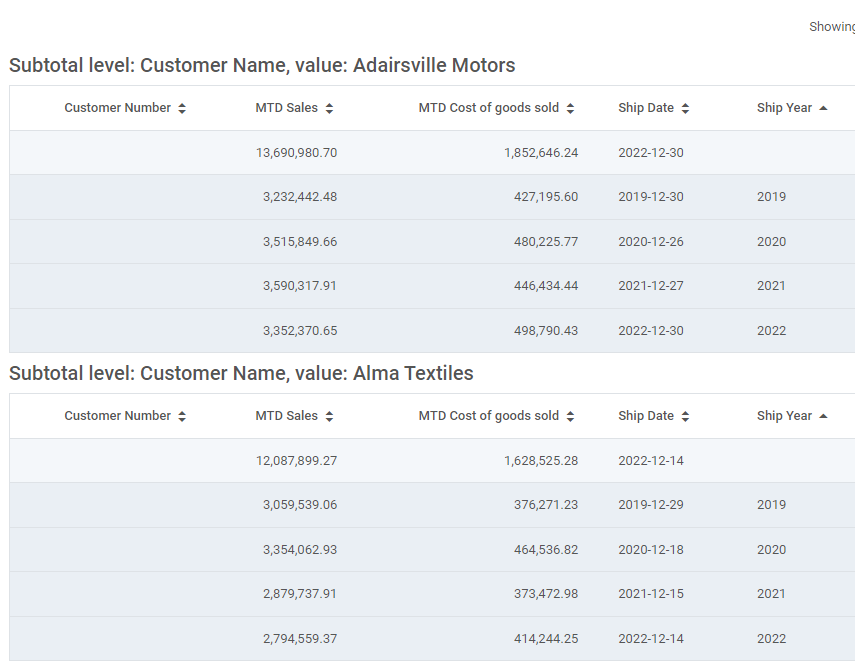855x670 pixels.
Task: Sort Adairsville table by MTD Cost of goods sold
Action: click(570, 108)
